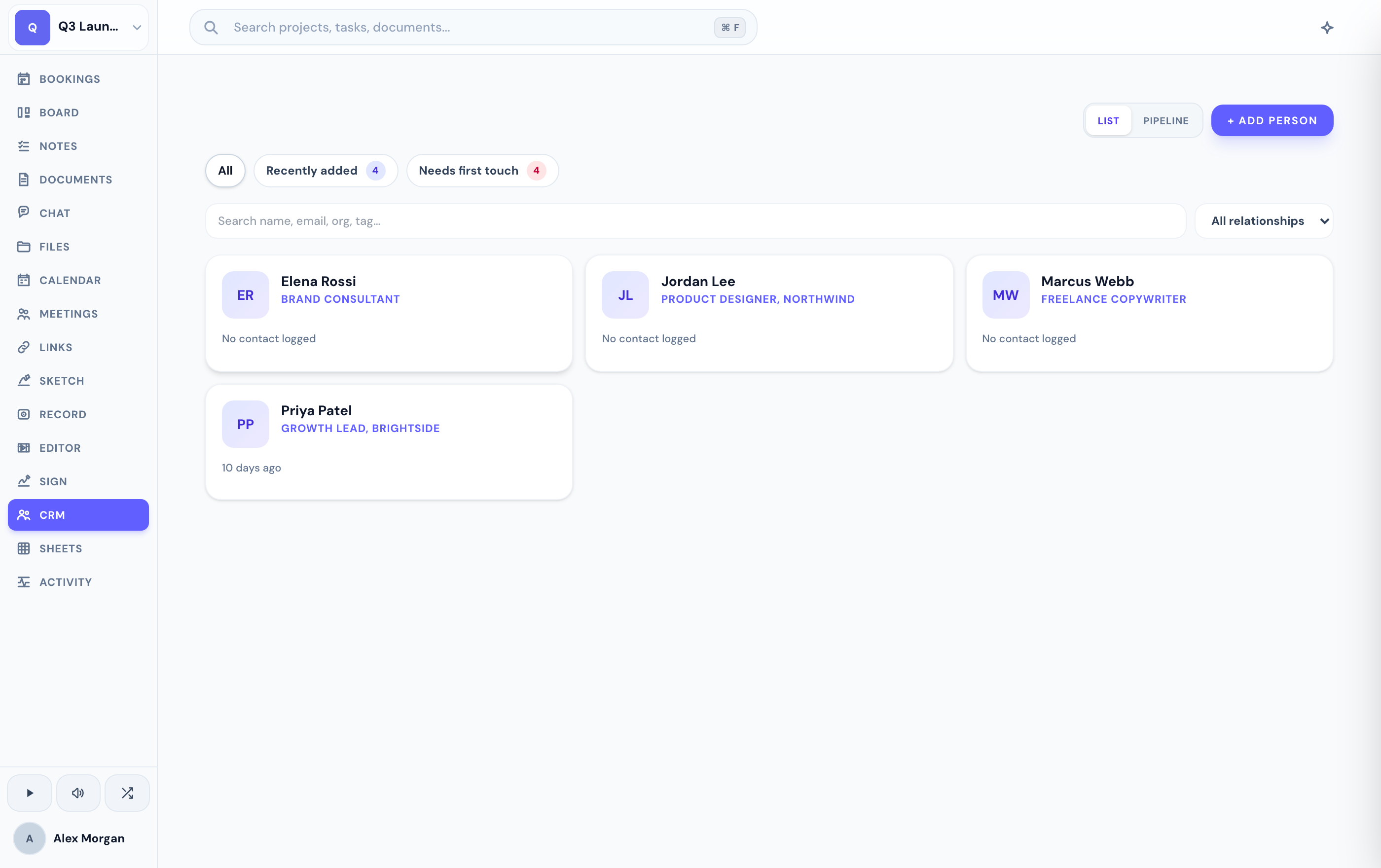Click the Q workspace logo badge

pos(33,27)
